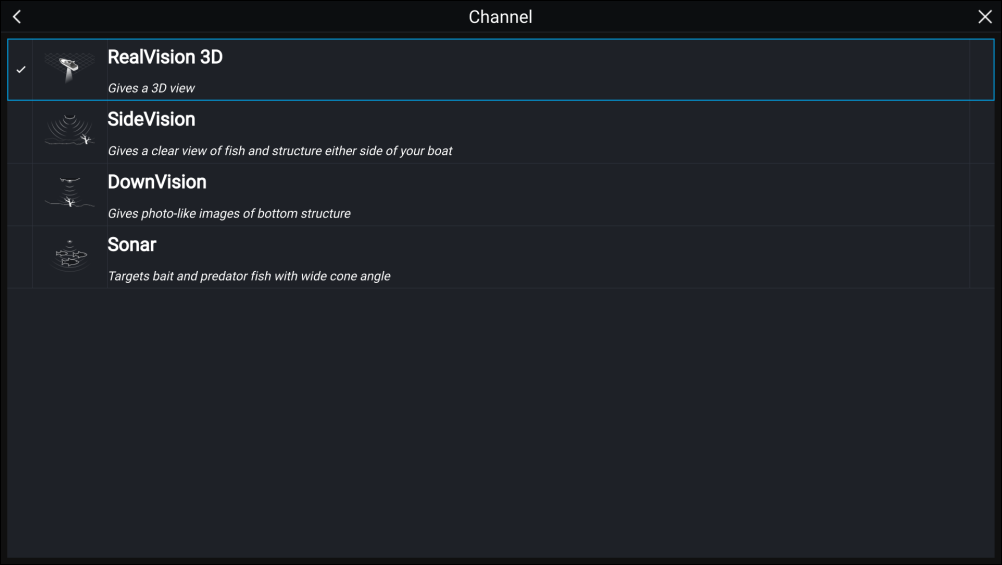Click the empty selection cell beside DownVision
Image resolution: width=1002 pixels, height=565 pixels.
pos(21,195)
